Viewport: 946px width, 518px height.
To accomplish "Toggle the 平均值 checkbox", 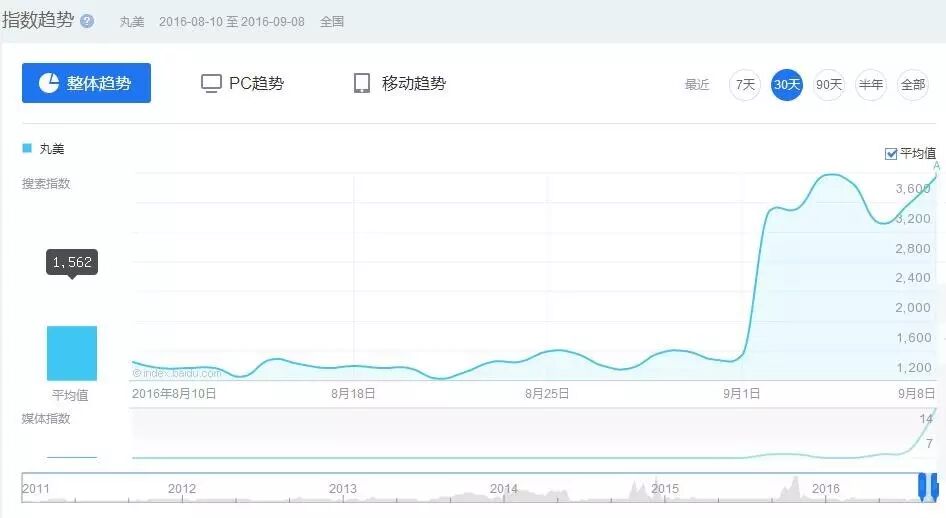I will [x=891, y=154].
